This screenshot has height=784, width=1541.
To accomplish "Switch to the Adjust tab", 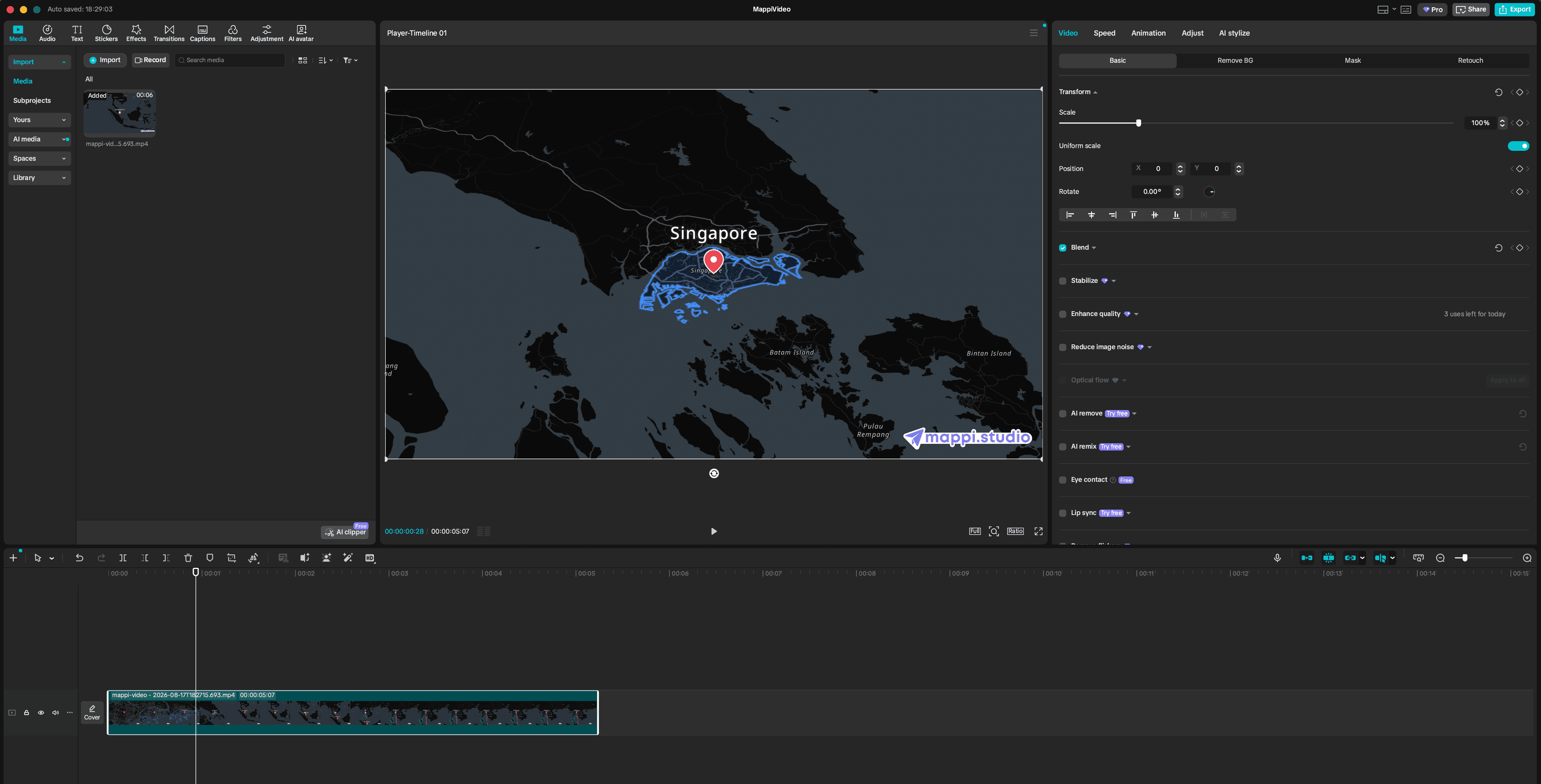I will coord(1192,33).
